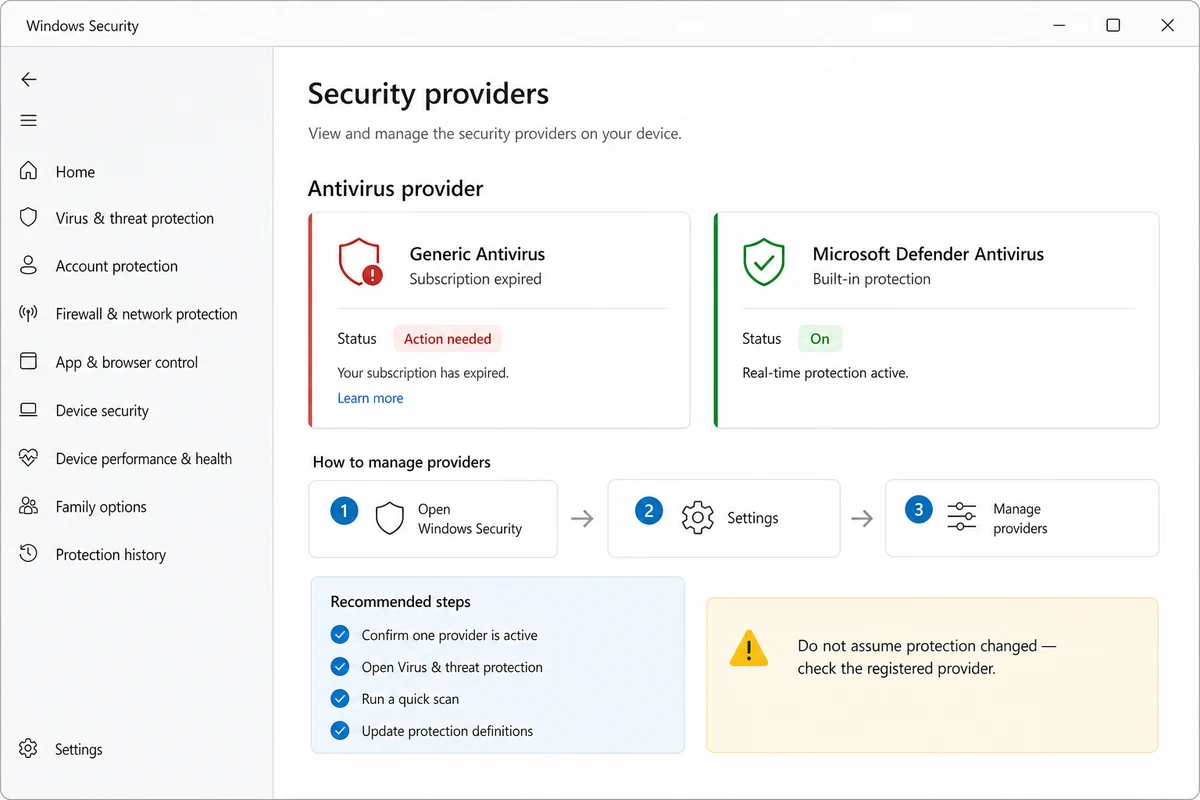
Task: Click the Protection history clock icon
Action: [29, 554]
